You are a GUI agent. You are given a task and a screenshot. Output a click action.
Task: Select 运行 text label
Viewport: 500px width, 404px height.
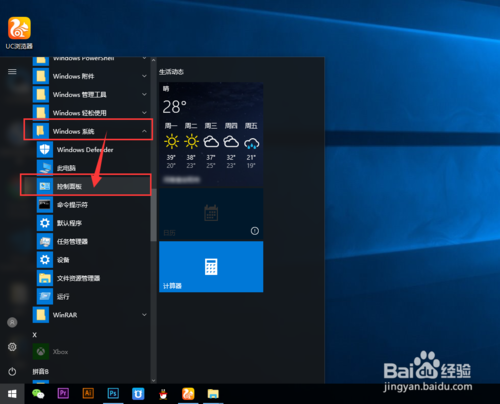tap(63, 296)
